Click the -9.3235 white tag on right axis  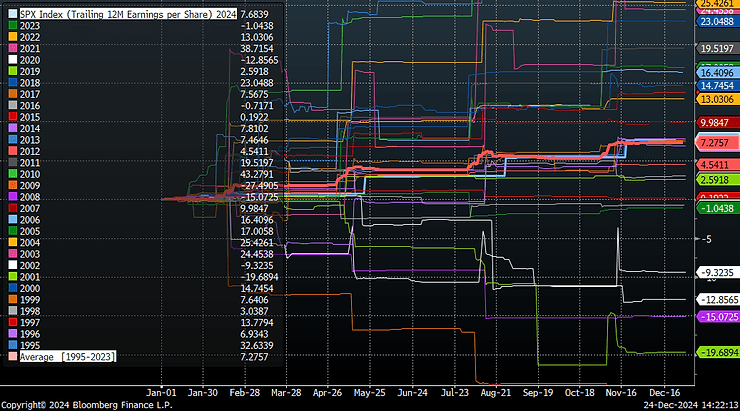(717, 272)
